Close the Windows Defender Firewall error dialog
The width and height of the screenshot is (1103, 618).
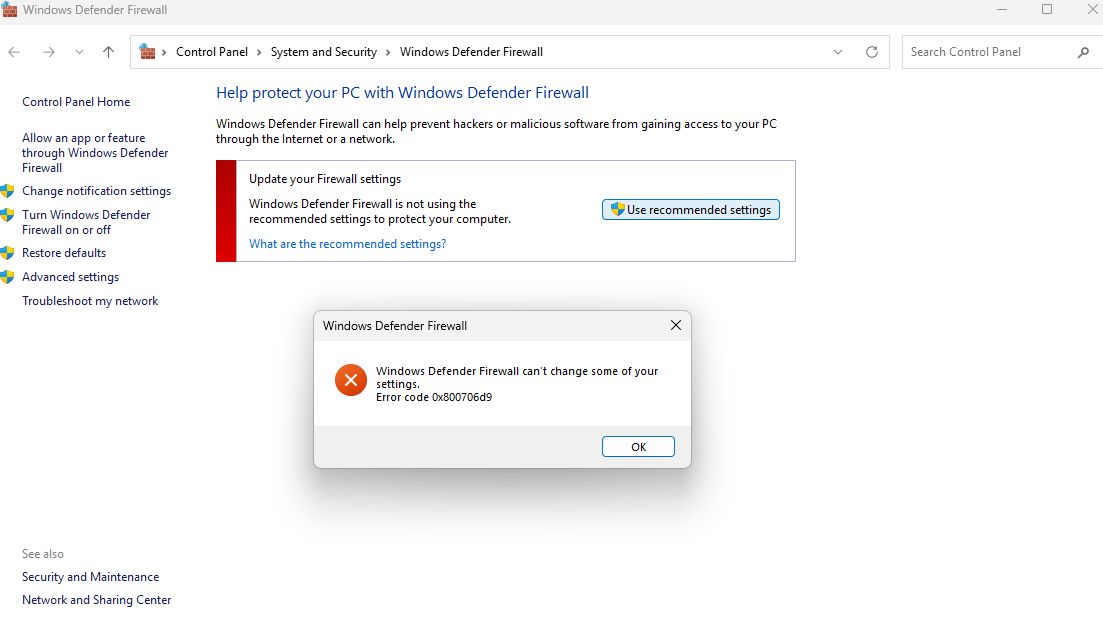pyautogui.click(x=676, y=326)
